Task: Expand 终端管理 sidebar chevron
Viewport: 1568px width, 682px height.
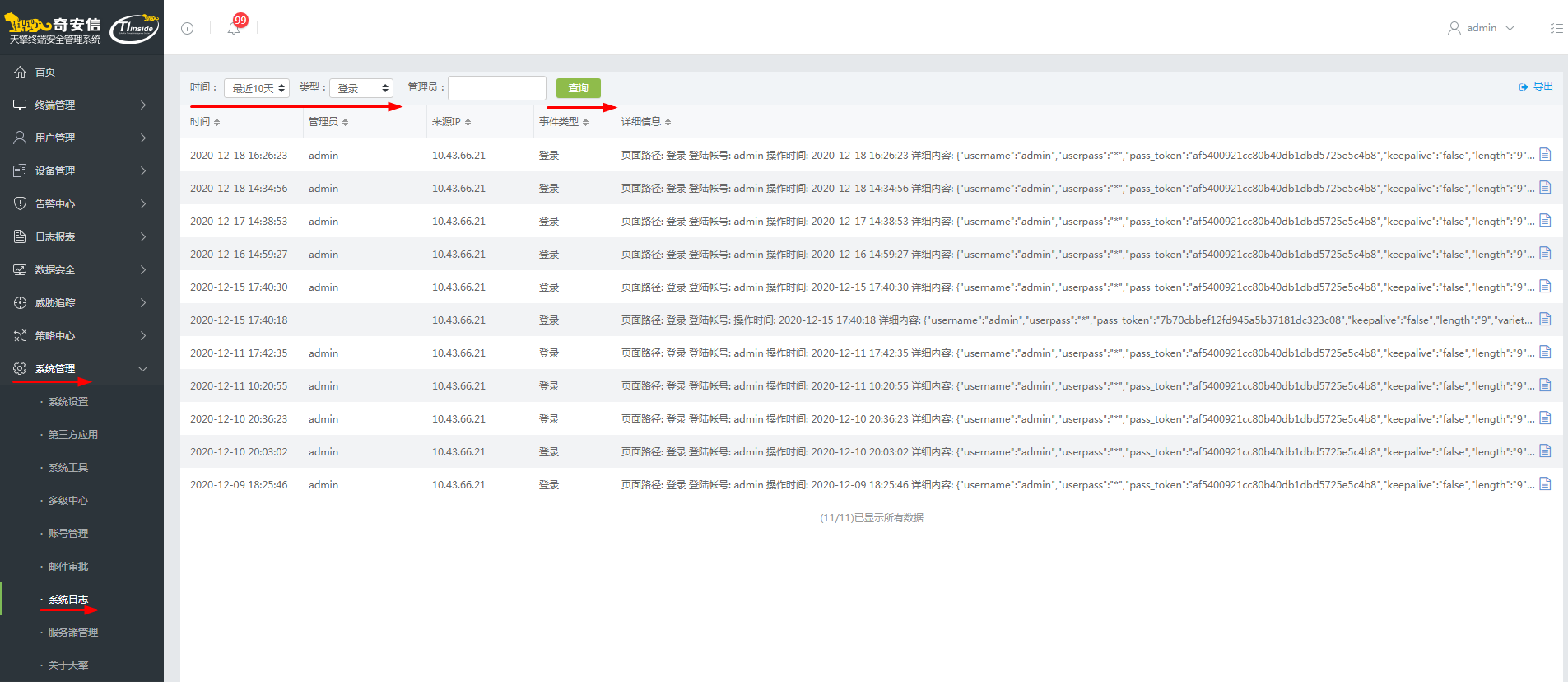Action: [x=143, y=105]
